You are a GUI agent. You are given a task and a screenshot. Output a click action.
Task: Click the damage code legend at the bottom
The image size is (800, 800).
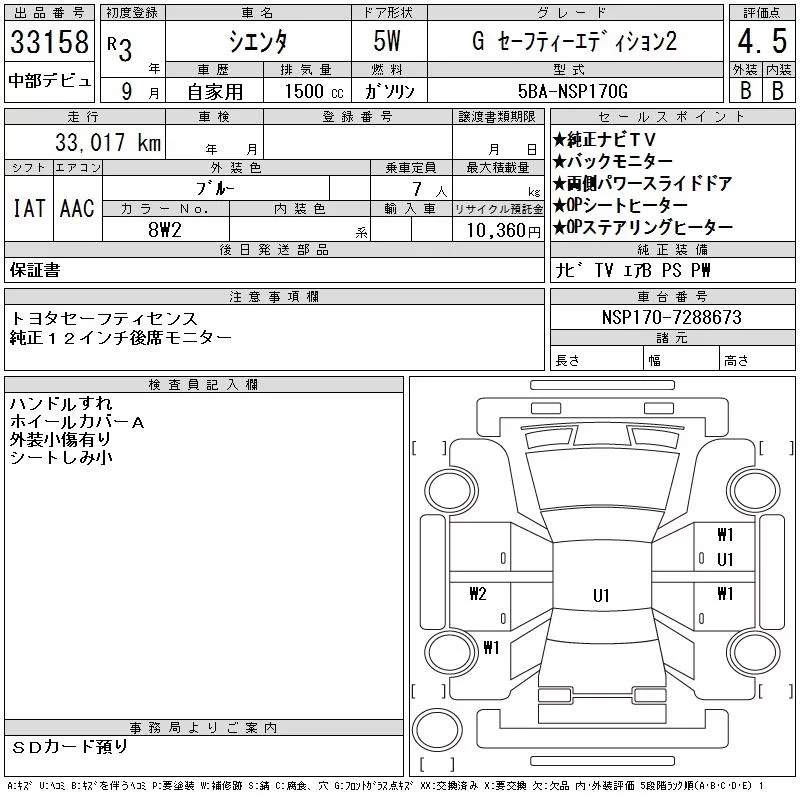pos(385,786)
